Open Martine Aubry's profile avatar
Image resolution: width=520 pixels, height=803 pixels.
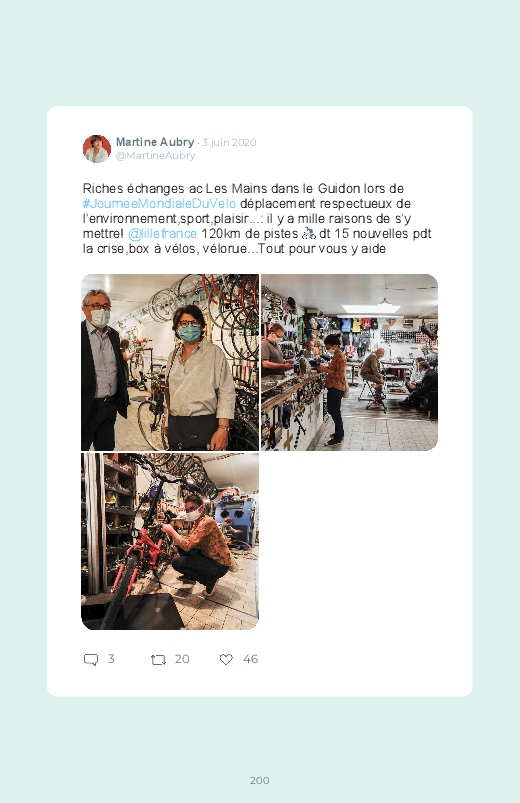click(97, 149)
